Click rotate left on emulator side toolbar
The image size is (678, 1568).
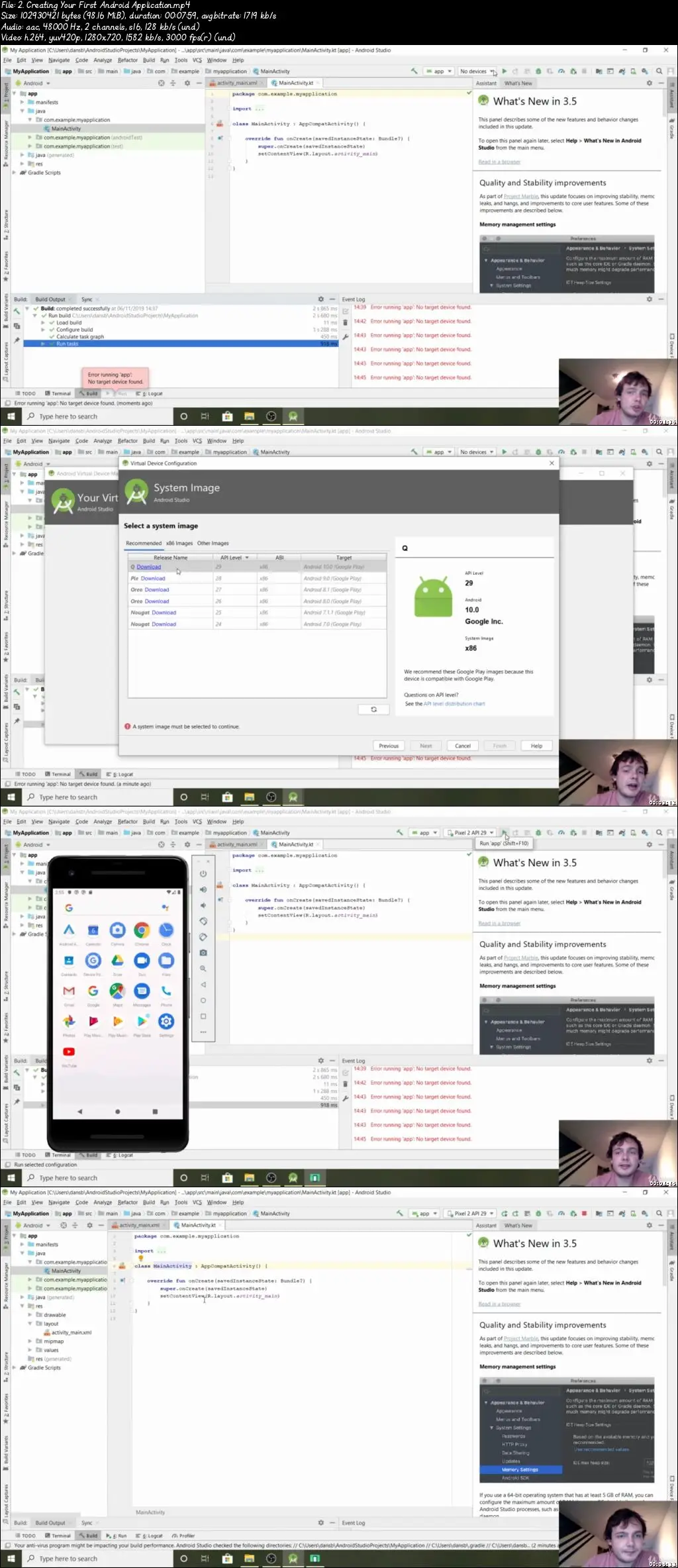(x=203, y=921)
